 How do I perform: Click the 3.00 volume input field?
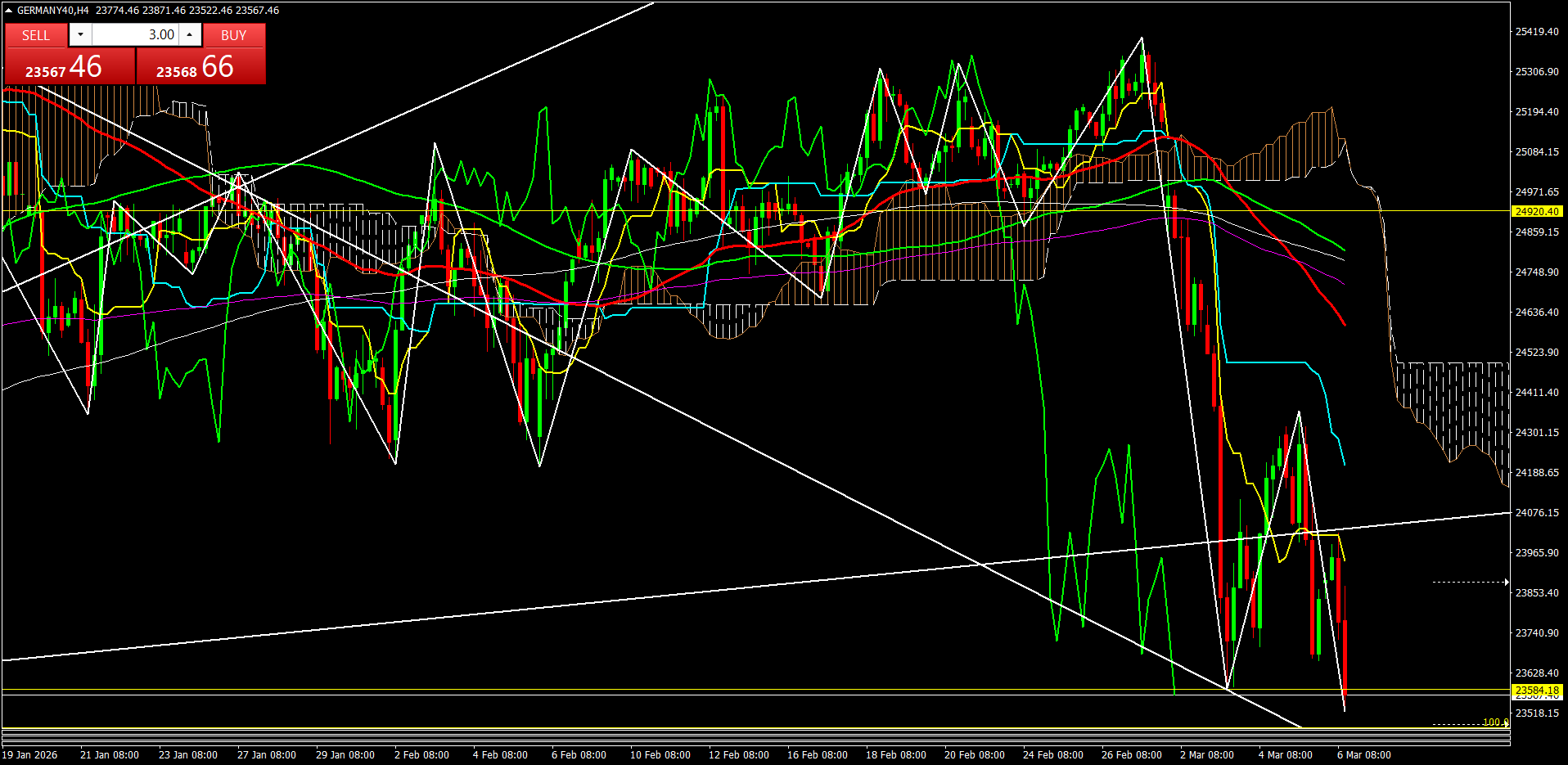(x=135, y=34)
